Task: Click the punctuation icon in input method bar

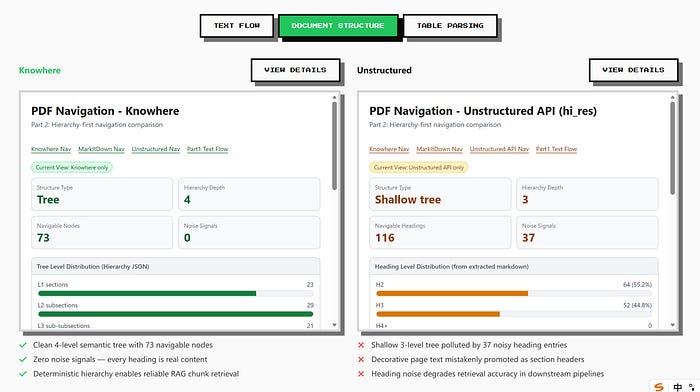Action: tap(692, 387)
